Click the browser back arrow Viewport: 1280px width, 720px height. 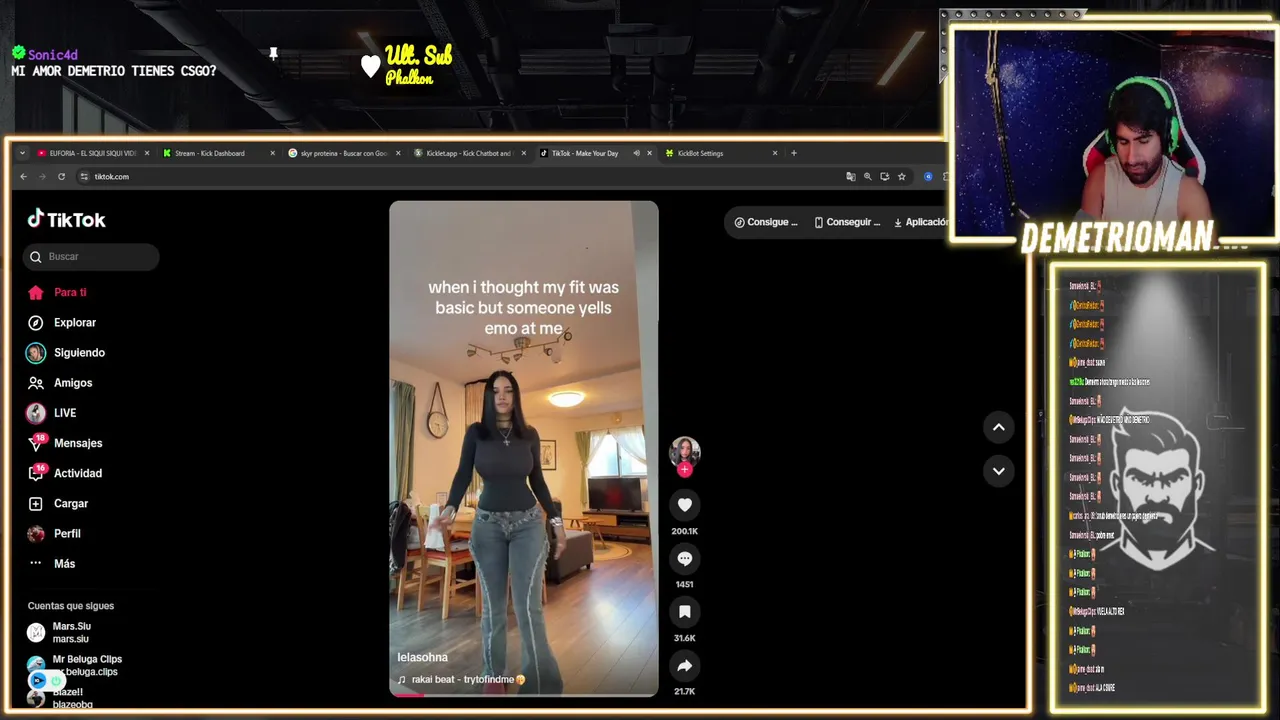(x=23, y=176)
